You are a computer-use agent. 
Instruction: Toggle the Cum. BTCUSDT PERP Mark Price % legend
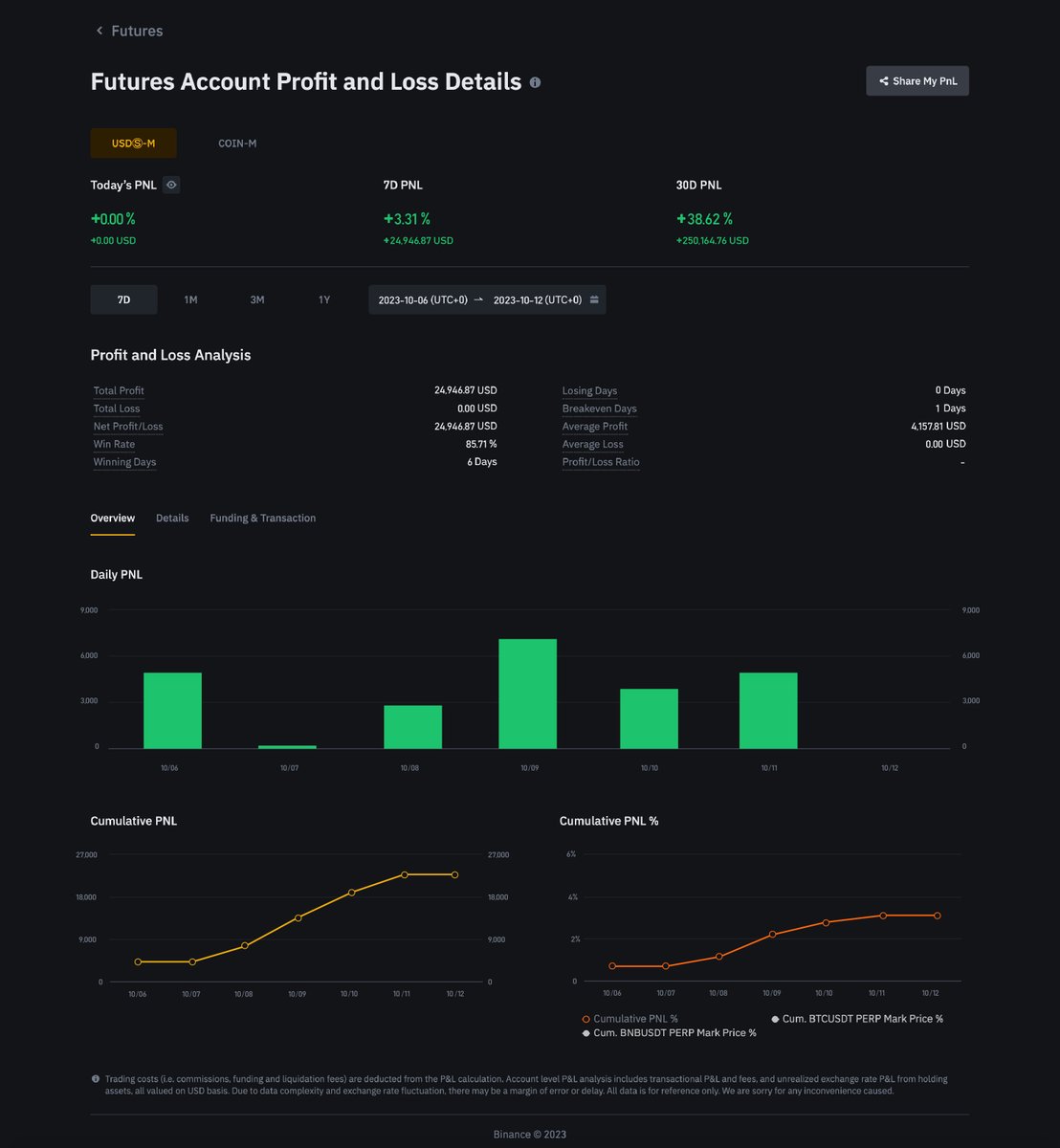click(857, 1019)
